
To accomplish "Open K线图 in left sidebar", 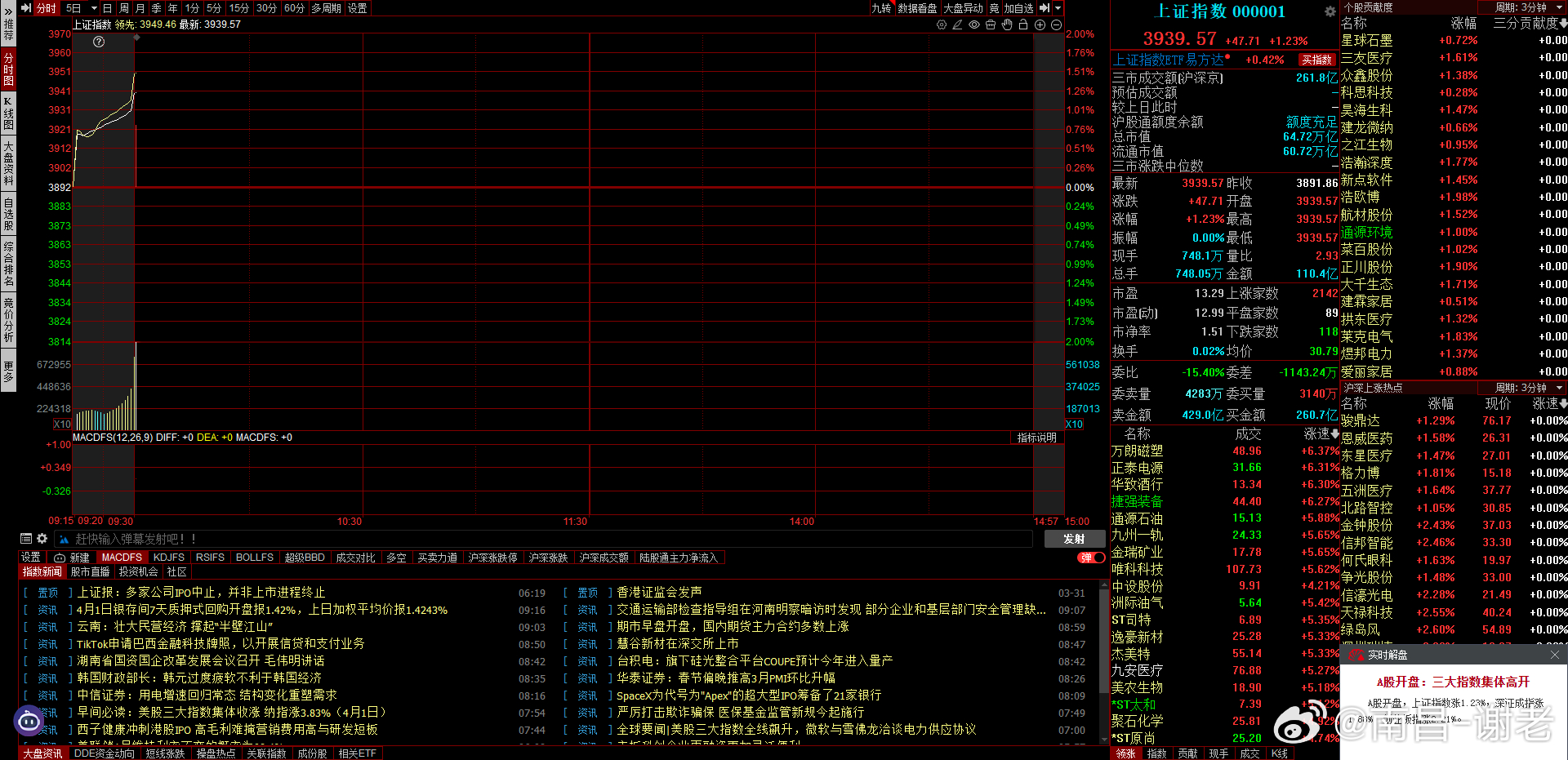I will click(8, 114).
